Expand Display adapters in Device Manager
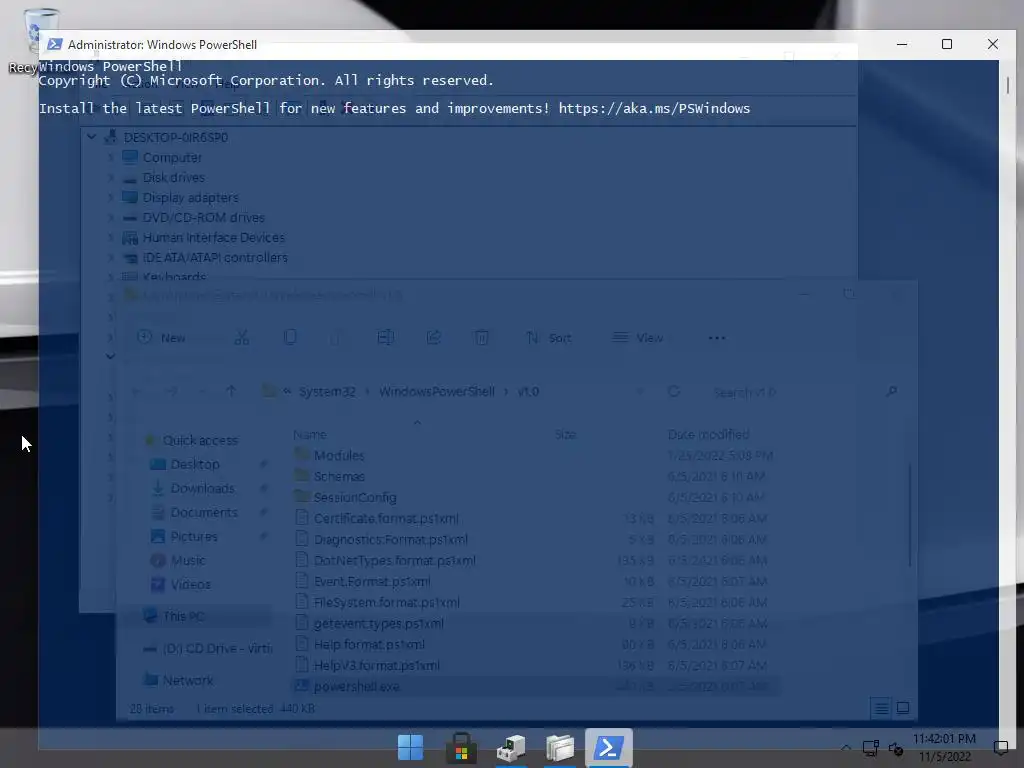 [110, 197]
